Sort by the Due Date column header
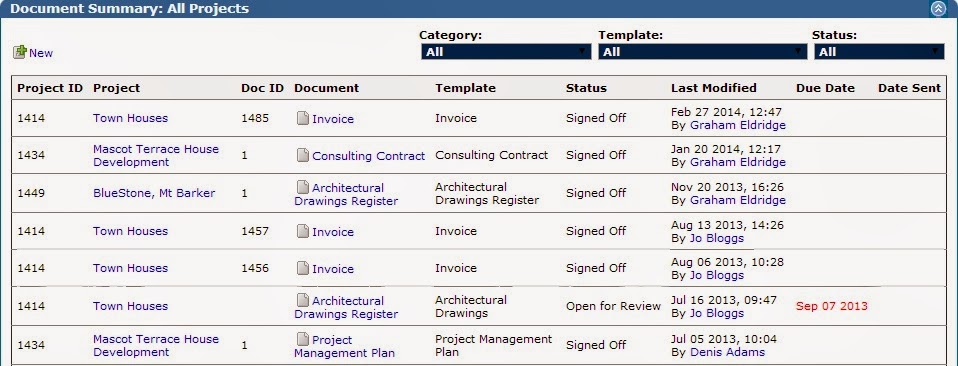958x366 pixels. pyautogui.click(x=825, y=88)
